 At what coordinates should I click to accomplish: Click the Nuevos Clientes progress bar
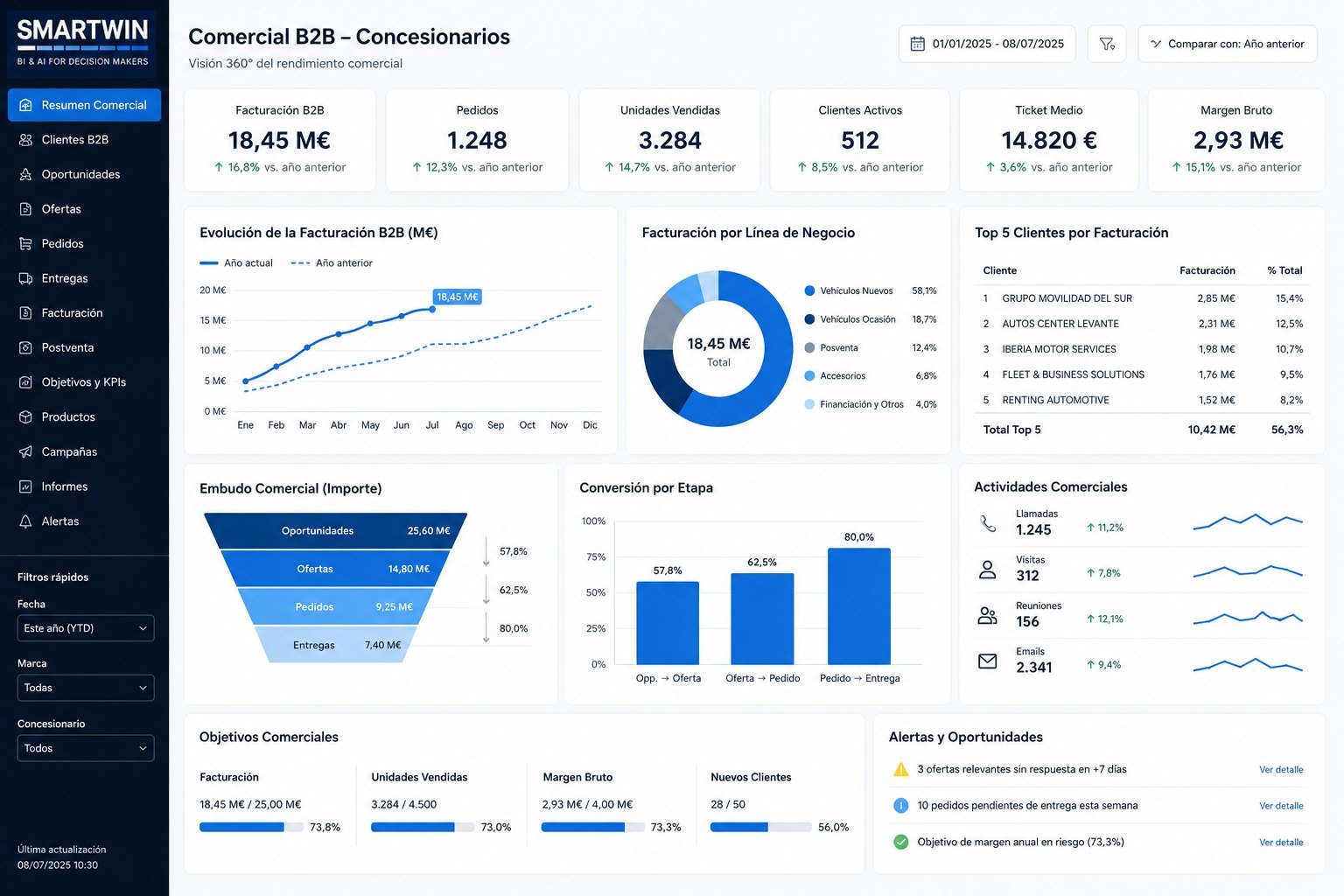[x=761, y=827]
